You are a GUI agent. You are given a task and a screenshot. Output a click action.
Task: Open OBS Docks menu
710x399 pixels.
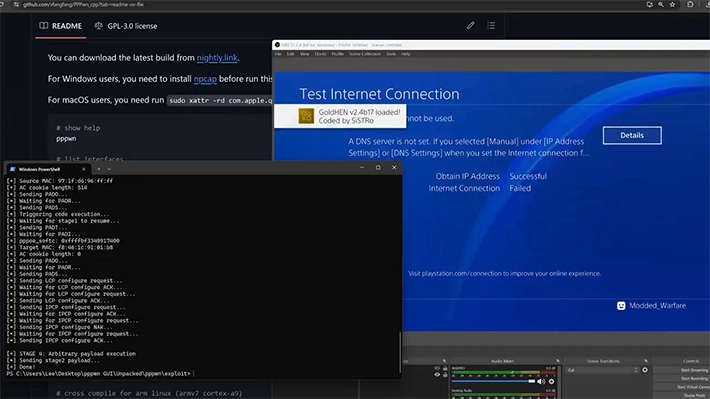[x=320, y=54]
